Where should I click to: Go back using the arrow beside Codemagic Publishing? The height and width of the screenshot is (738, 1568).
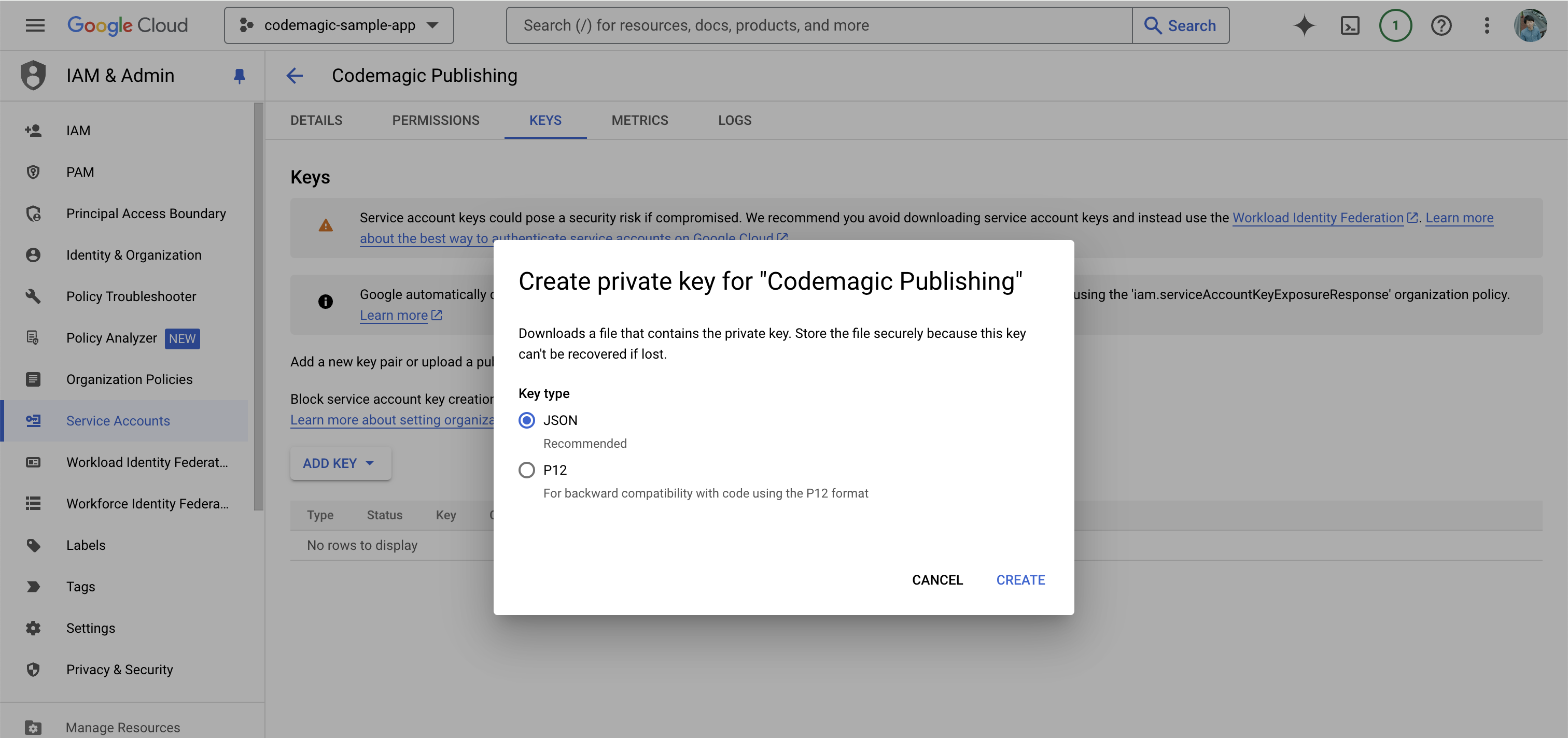coord(295,76)
